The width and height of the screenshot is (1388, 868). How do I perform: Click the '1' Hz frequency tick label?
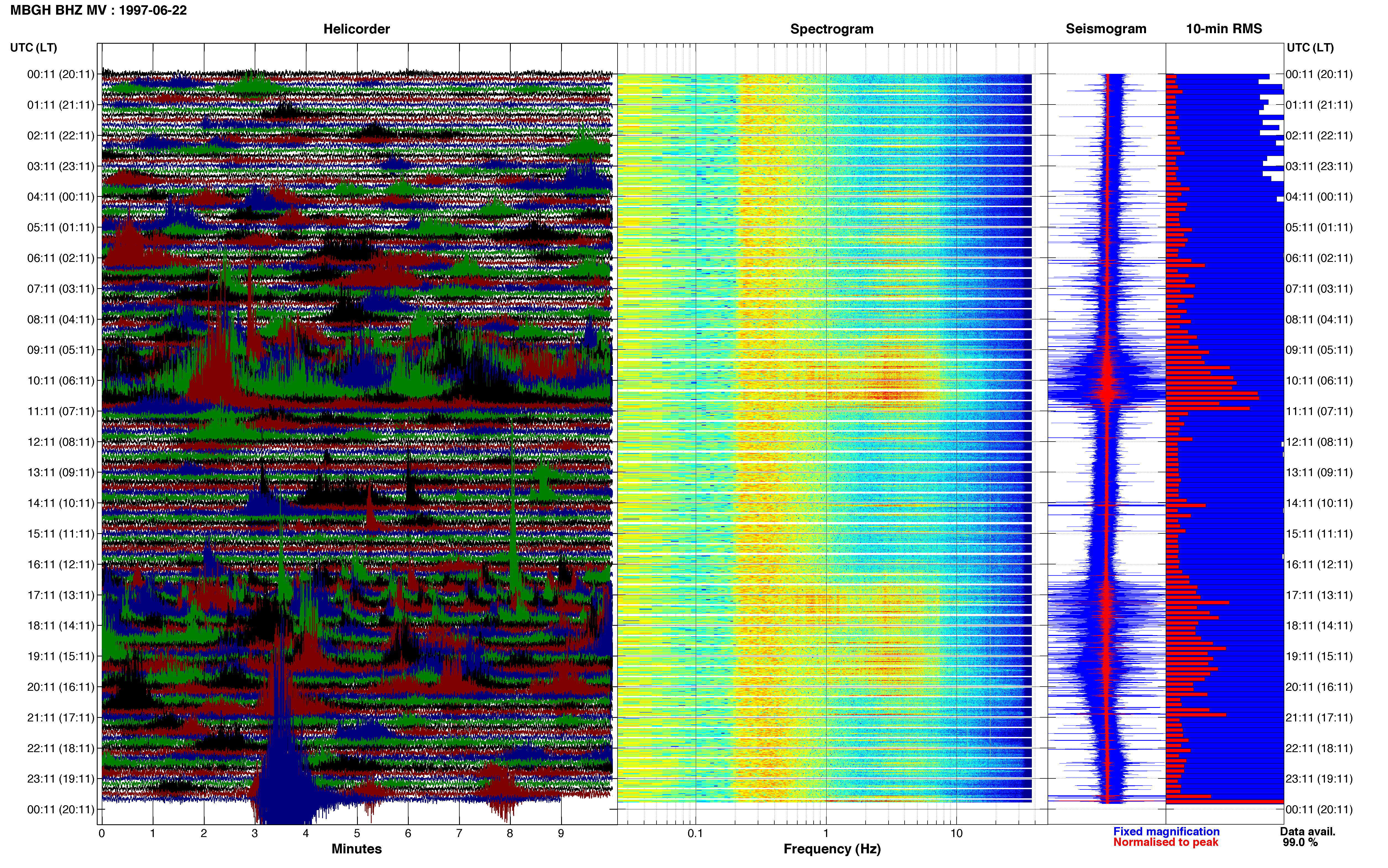click(x=826, y=833)
